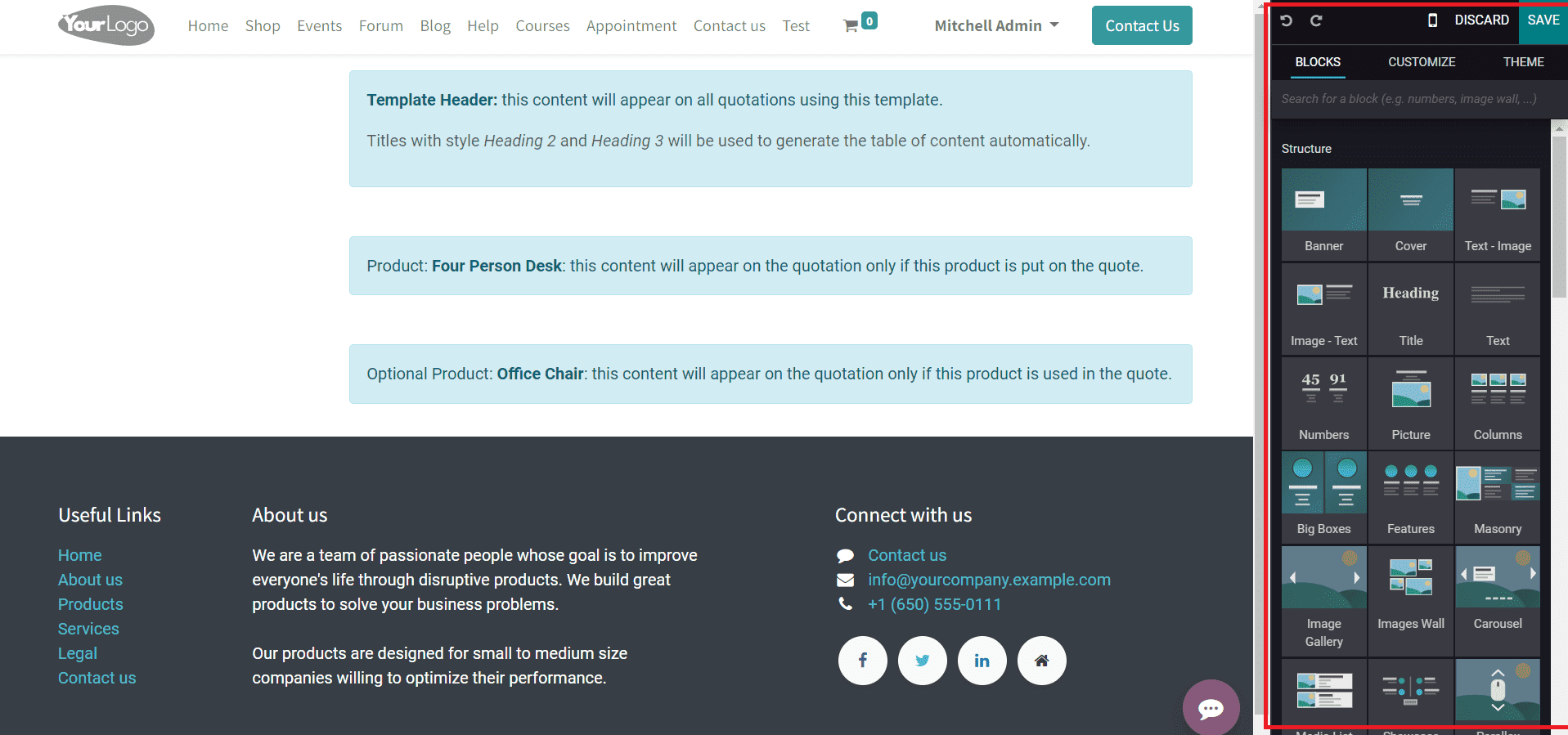Click the redo arrow icon
Image resolution: width=1568 pixels, height=735 pixels.
pos(1316,20)
